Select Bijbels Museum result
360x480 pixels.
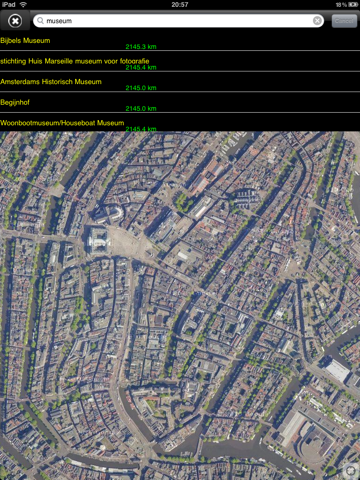coord(180,41)
